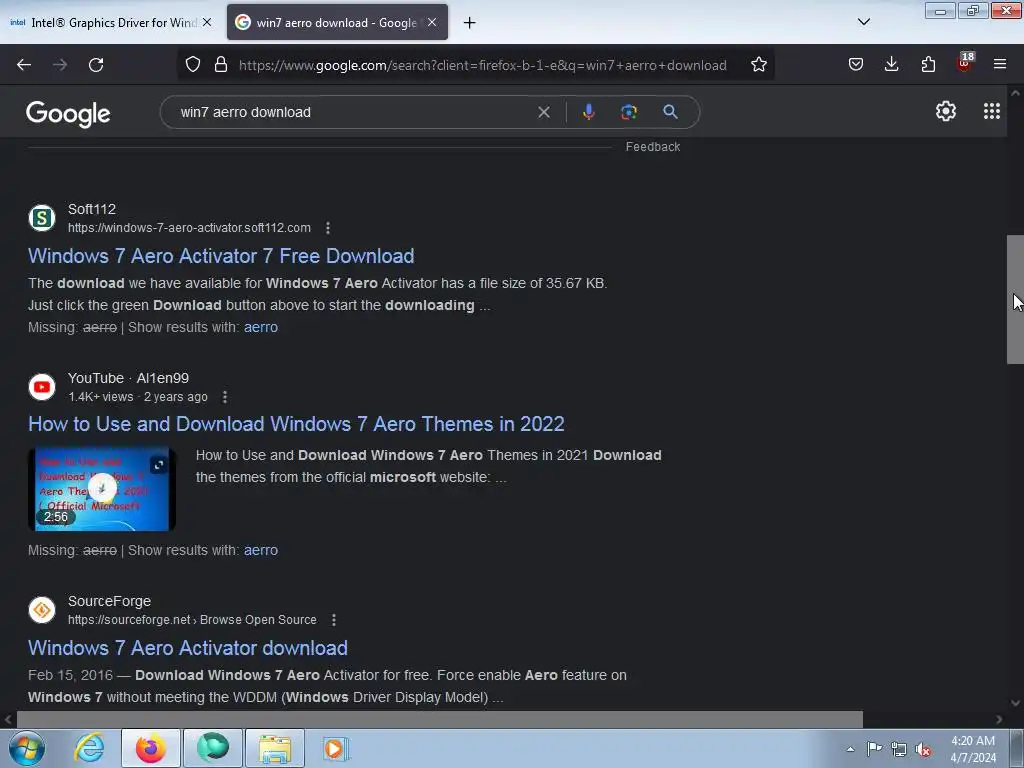Close the Intel Graphics Driver tab
Viewport: 1024px width, 768px height.
click(206, 22)
